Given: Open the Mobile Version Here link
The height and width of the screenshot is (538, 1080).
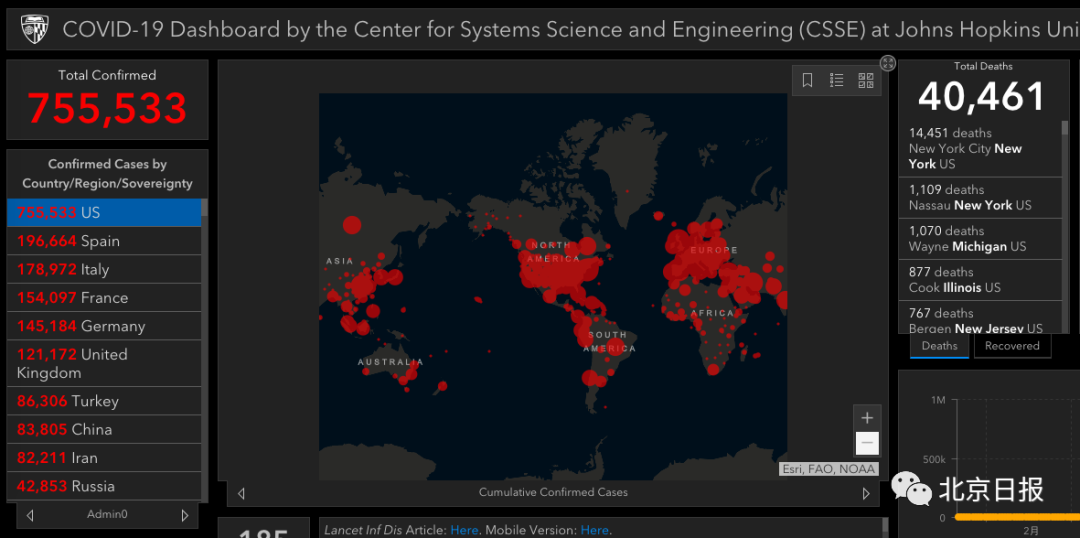Looking at the screenshot, I should pos(594,530).
